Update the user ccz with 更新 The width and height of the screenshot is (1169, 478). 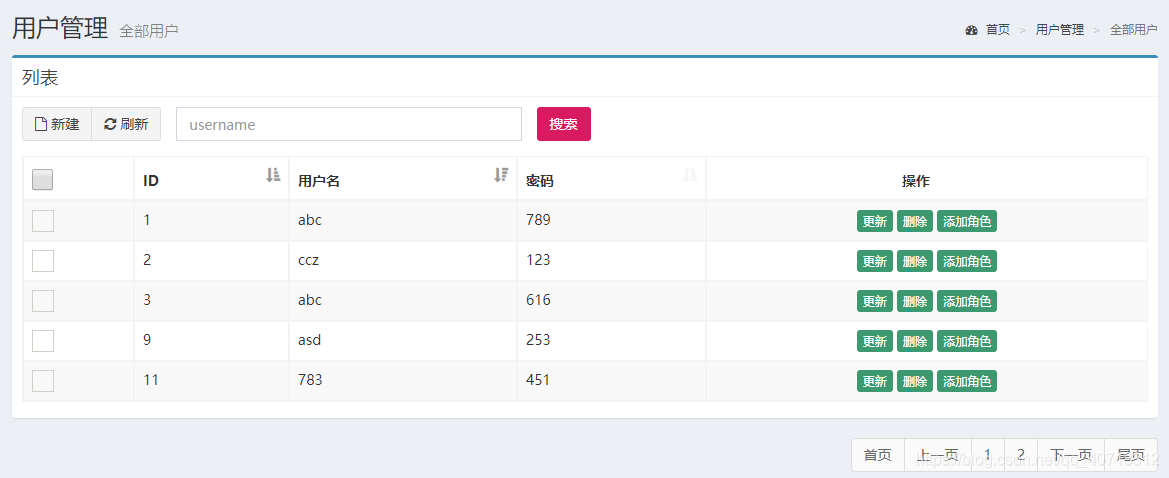pyautogui.click(x=875, y=261)
